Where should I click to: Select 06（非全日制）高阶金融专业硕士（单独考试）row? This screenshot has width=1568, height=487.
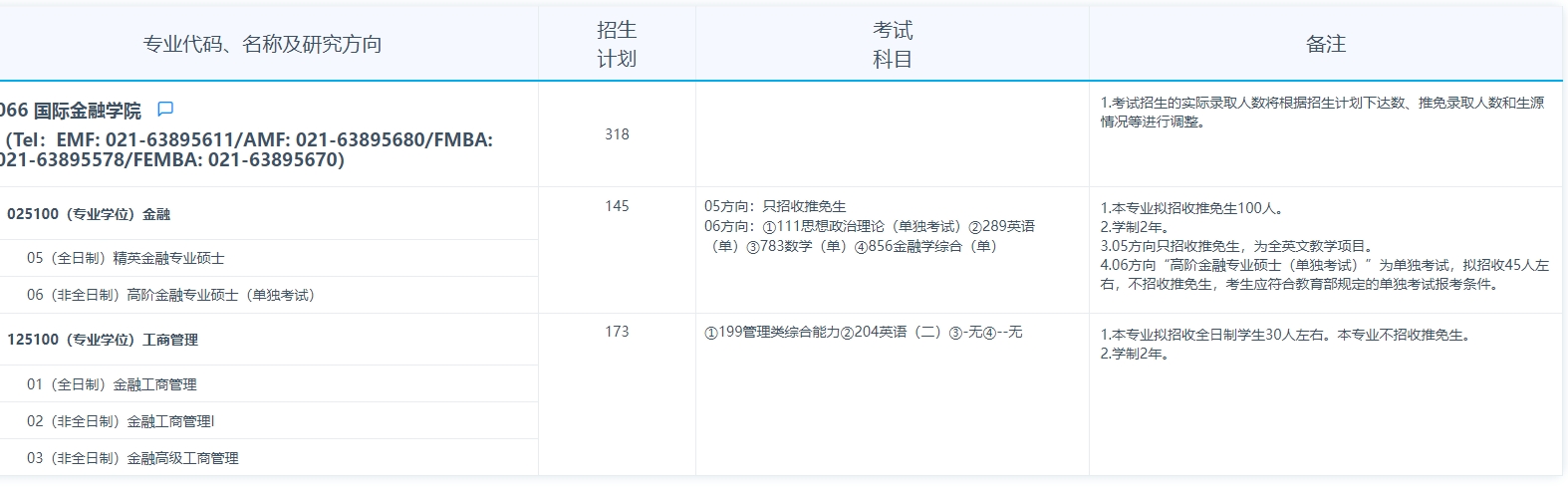(x=269, y=295)
